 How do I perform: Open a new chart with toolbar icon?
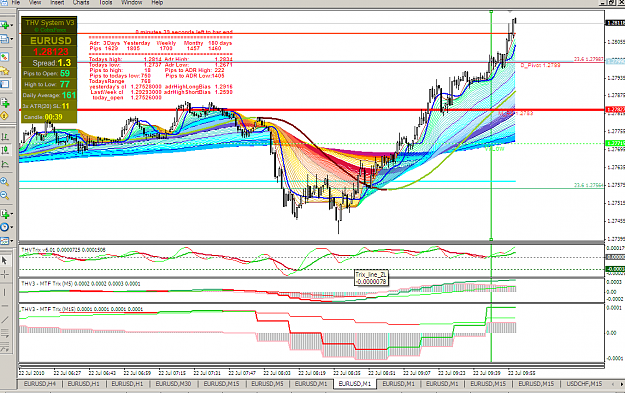pyautogui.click(x=4, y=25)
